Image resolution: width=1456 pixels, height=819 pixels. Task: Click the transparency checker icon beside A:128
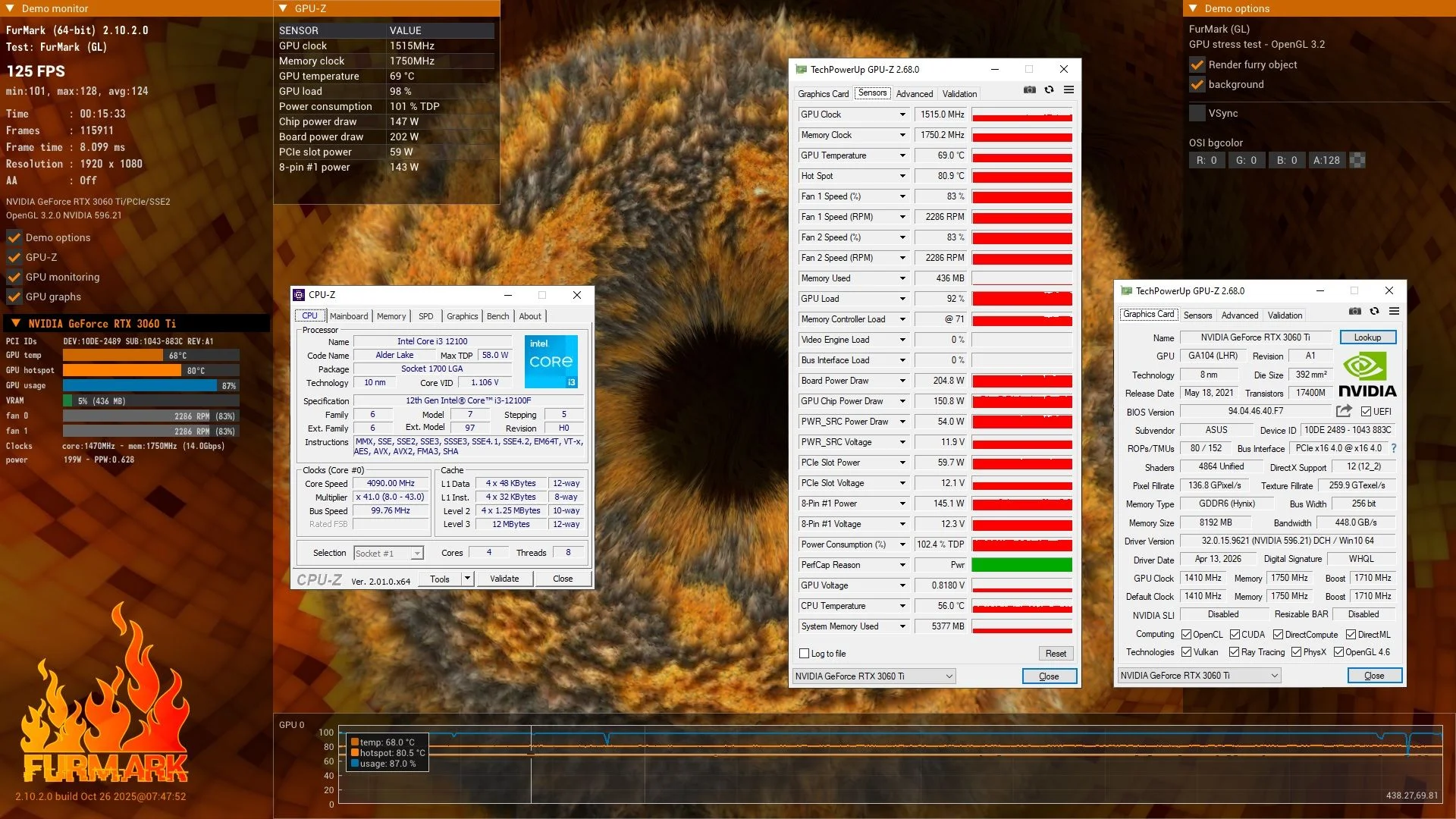point(1357,160)
